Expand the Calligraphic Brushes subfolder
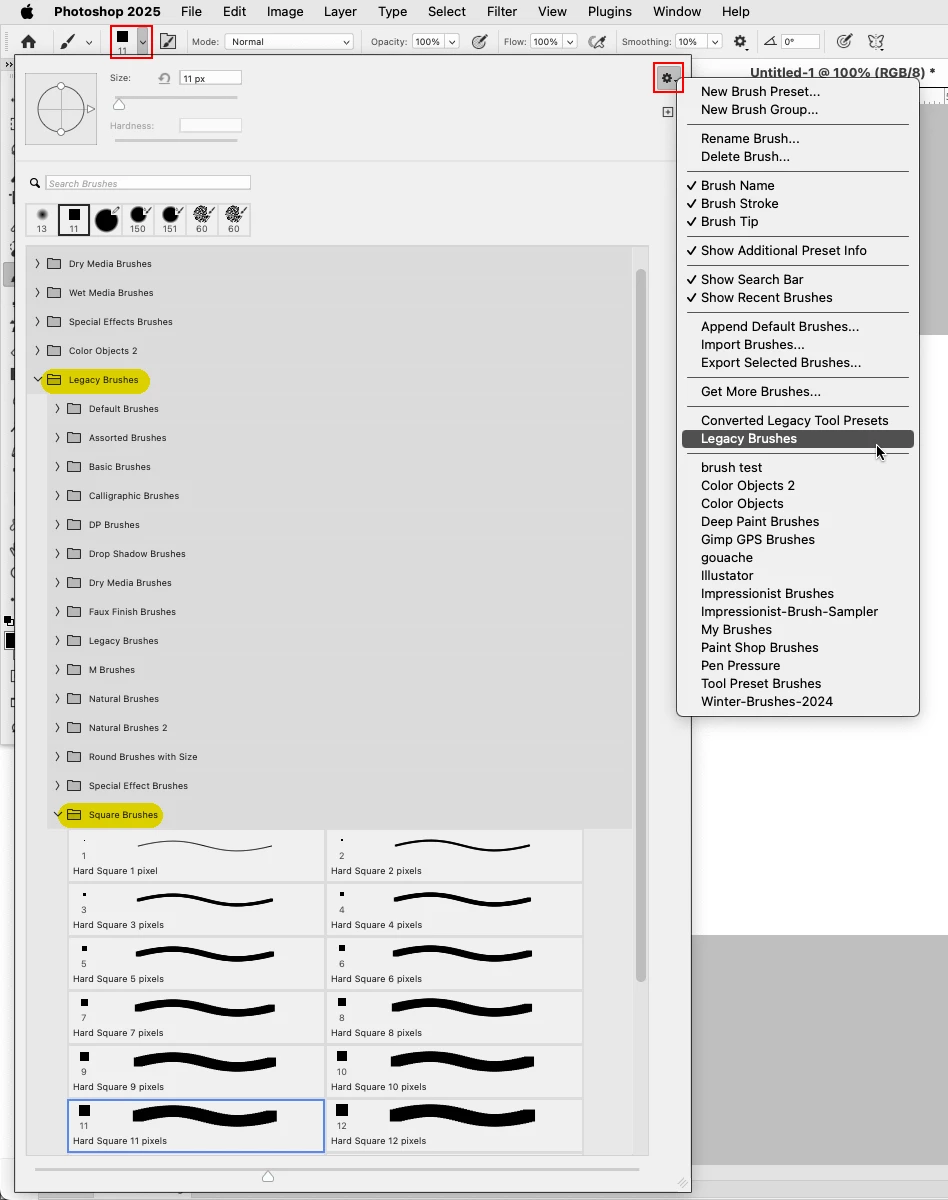The image size is (948, 1200). (58, 496)
